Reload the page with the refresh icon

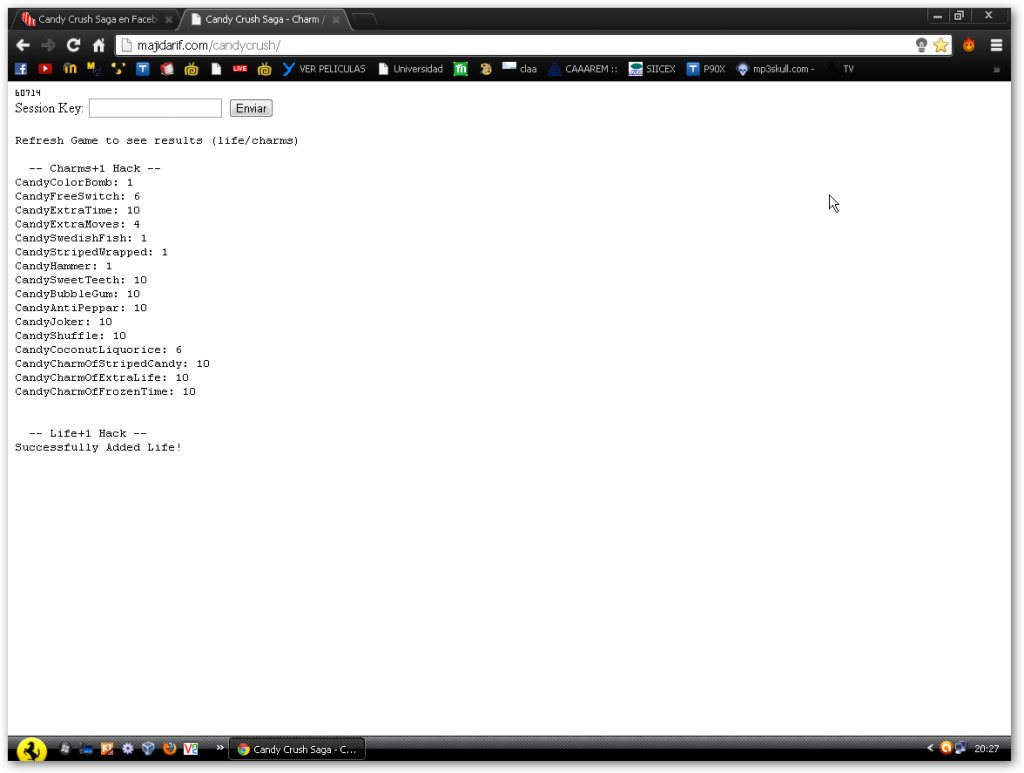[73, 45]
